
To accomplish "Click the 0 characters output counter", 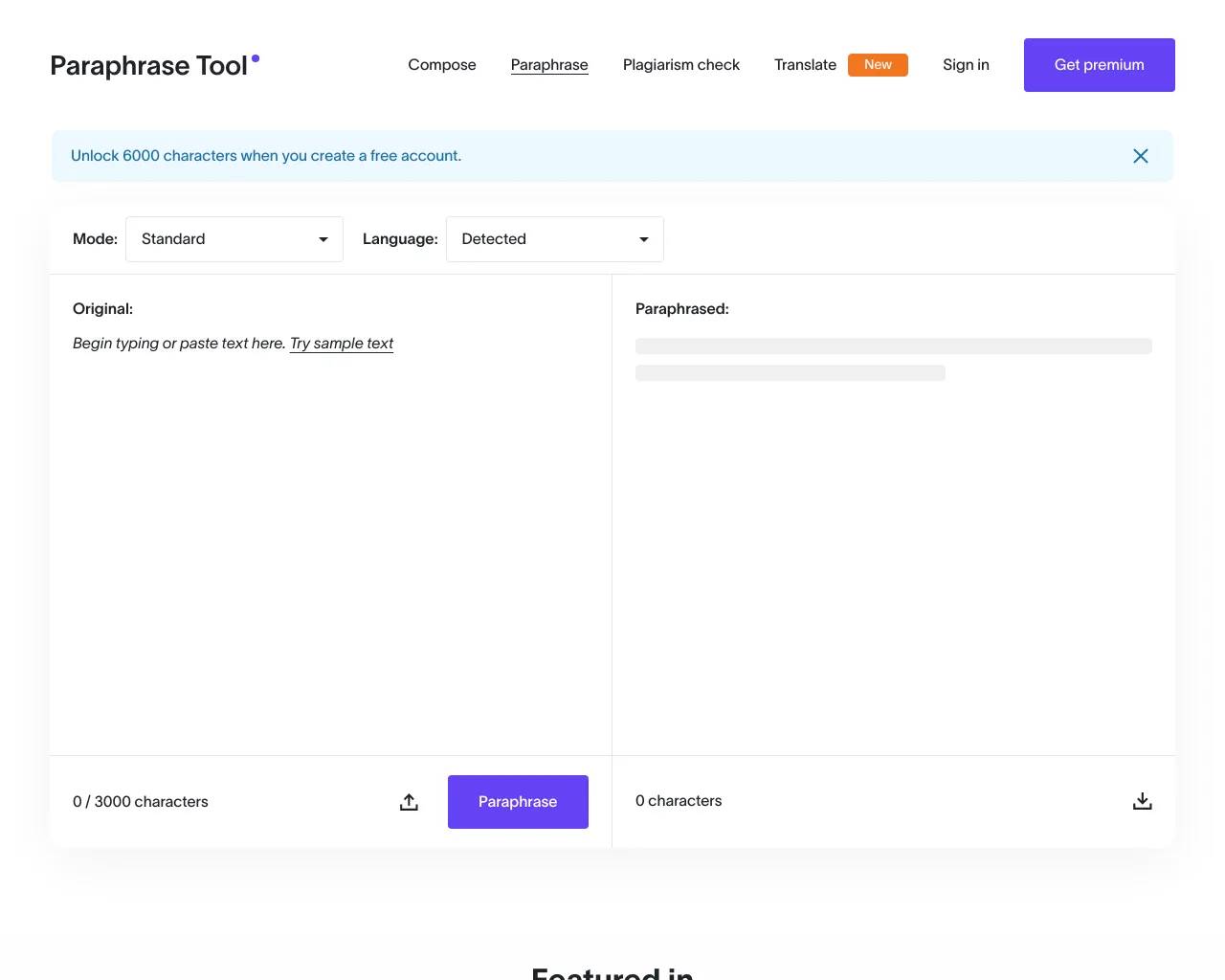I will coord(679,801).
